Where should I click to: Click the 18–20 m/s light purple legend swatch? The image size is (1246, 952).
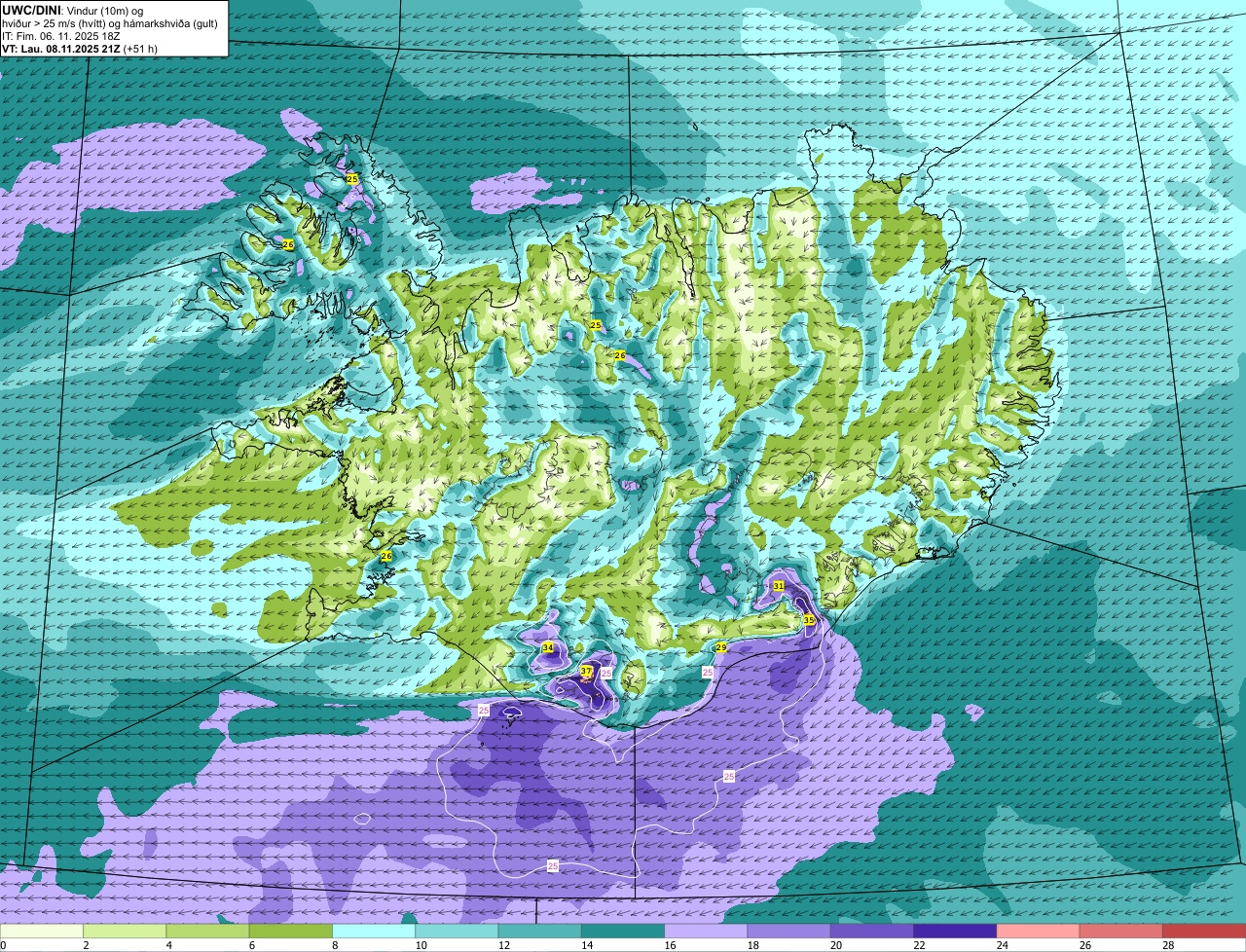(789, 931)
